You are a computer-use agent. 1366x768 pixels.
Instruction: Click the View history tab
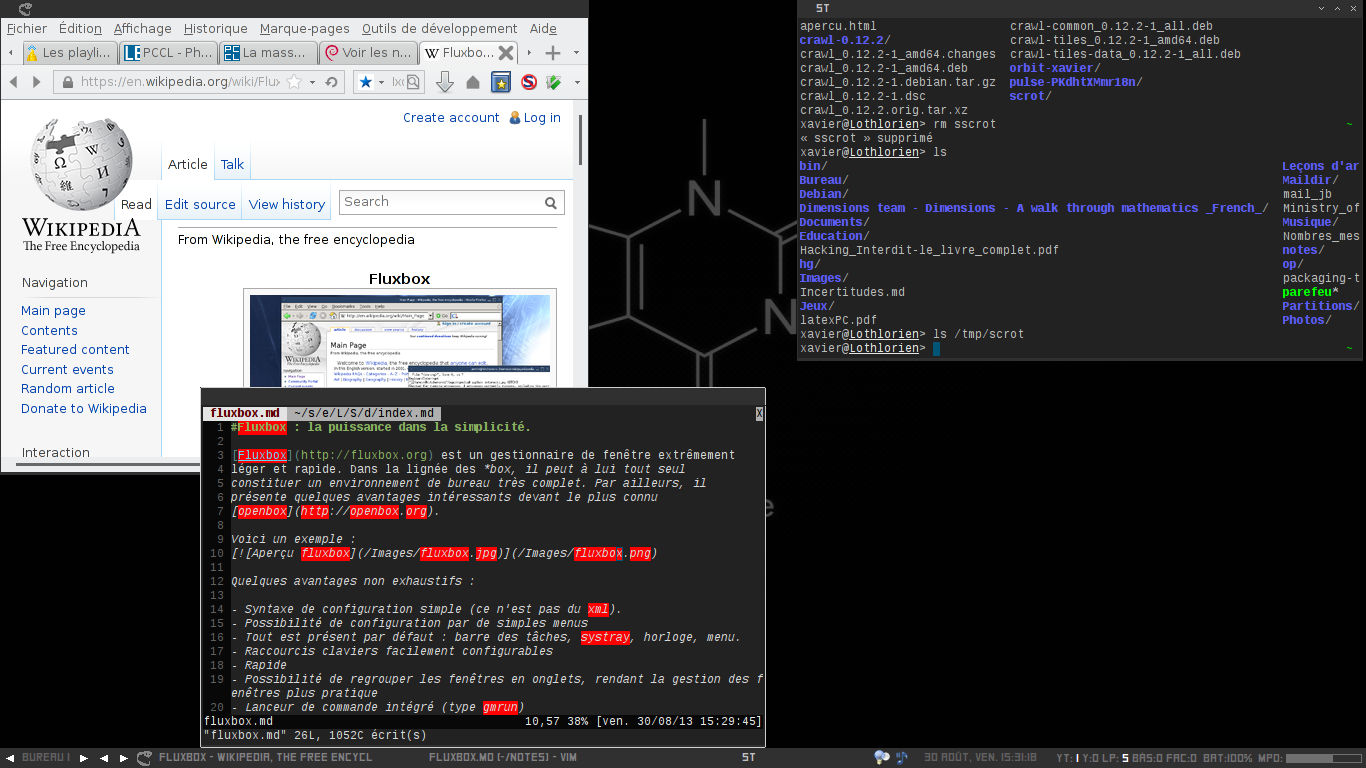click(287, 204)
